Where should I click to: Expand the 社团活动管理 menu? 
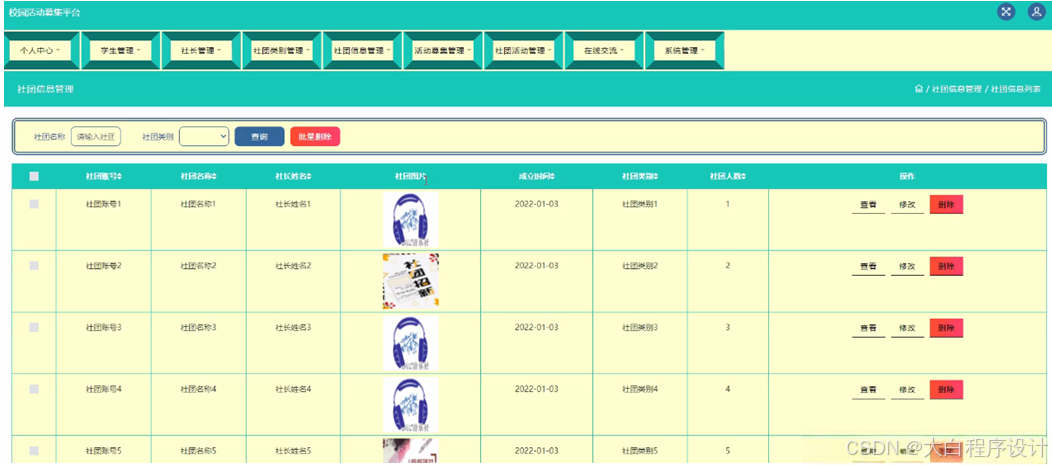click(x=523, y=50)
